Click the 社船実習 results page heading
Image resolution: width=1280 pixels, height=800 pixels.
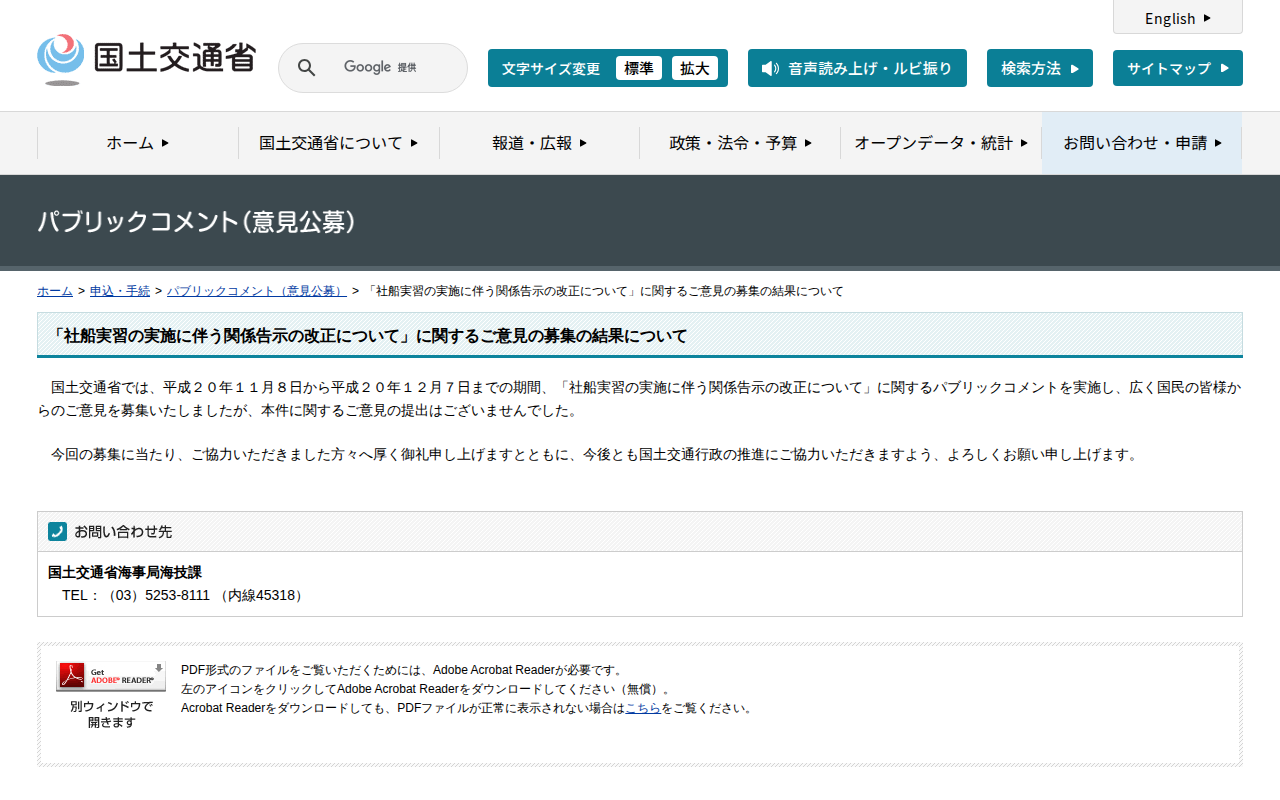point(640,335)
